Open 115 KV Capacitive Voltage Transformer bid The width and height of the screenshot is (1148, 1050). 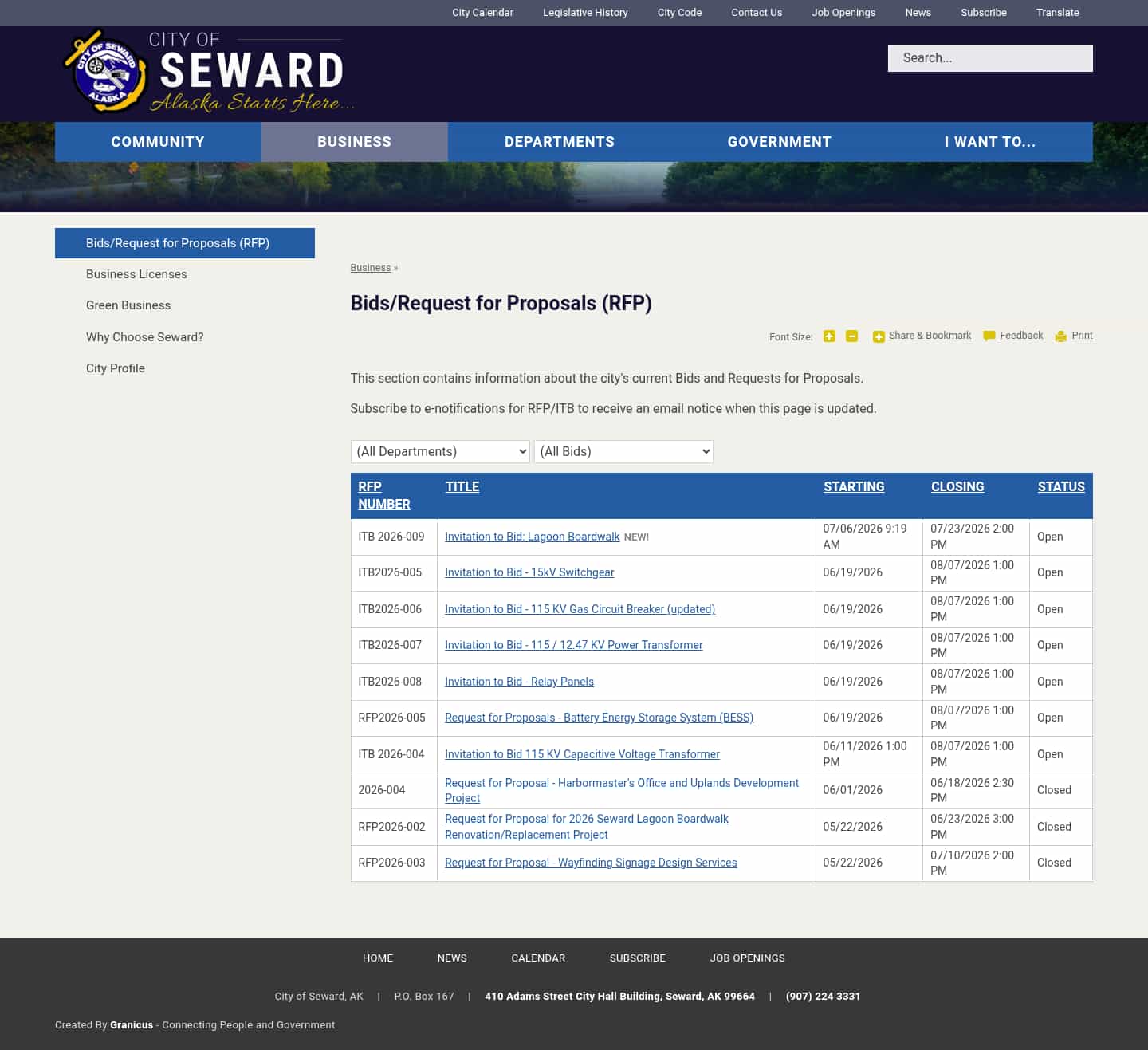(x=582, y=754)
